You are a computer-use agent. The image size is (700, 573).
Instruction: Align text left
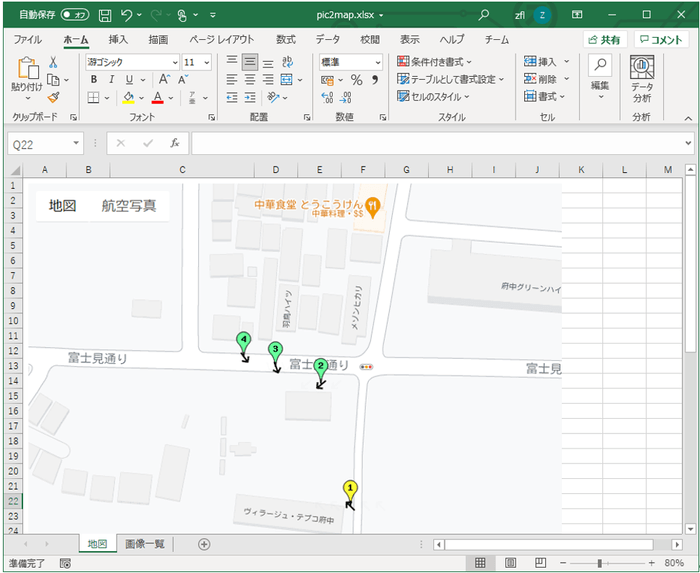point(232,79)
